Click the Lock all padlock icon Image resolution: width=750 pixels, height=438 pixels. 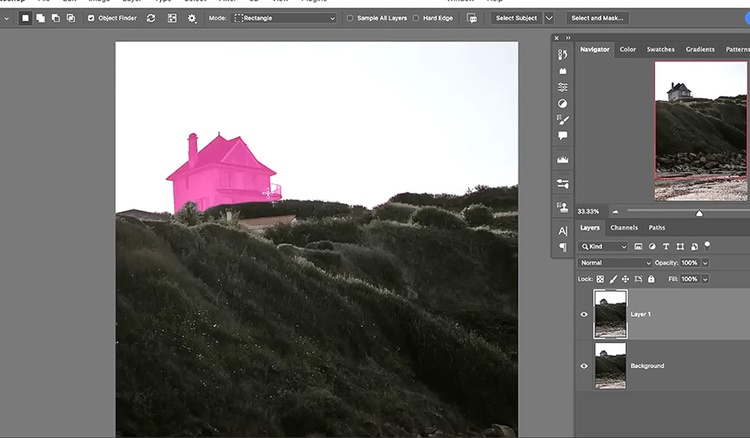pyautogui.click(x=651, y=279)
